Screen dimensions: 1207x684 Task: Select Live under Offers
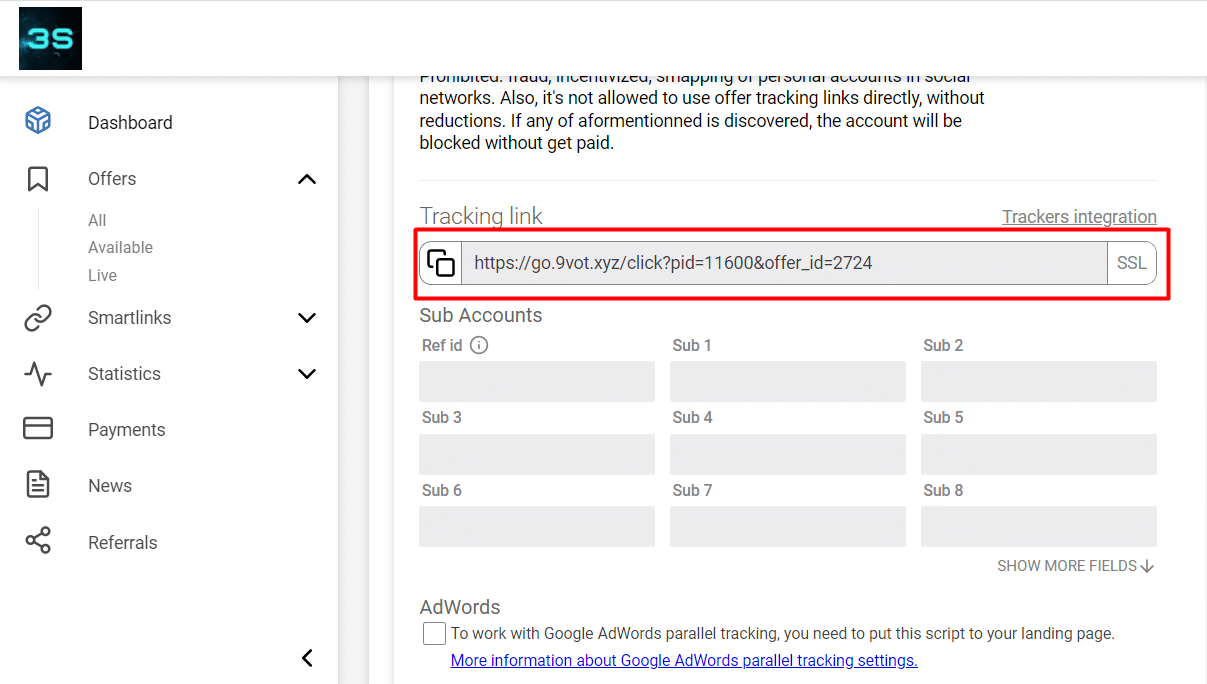tap(102, 275)
